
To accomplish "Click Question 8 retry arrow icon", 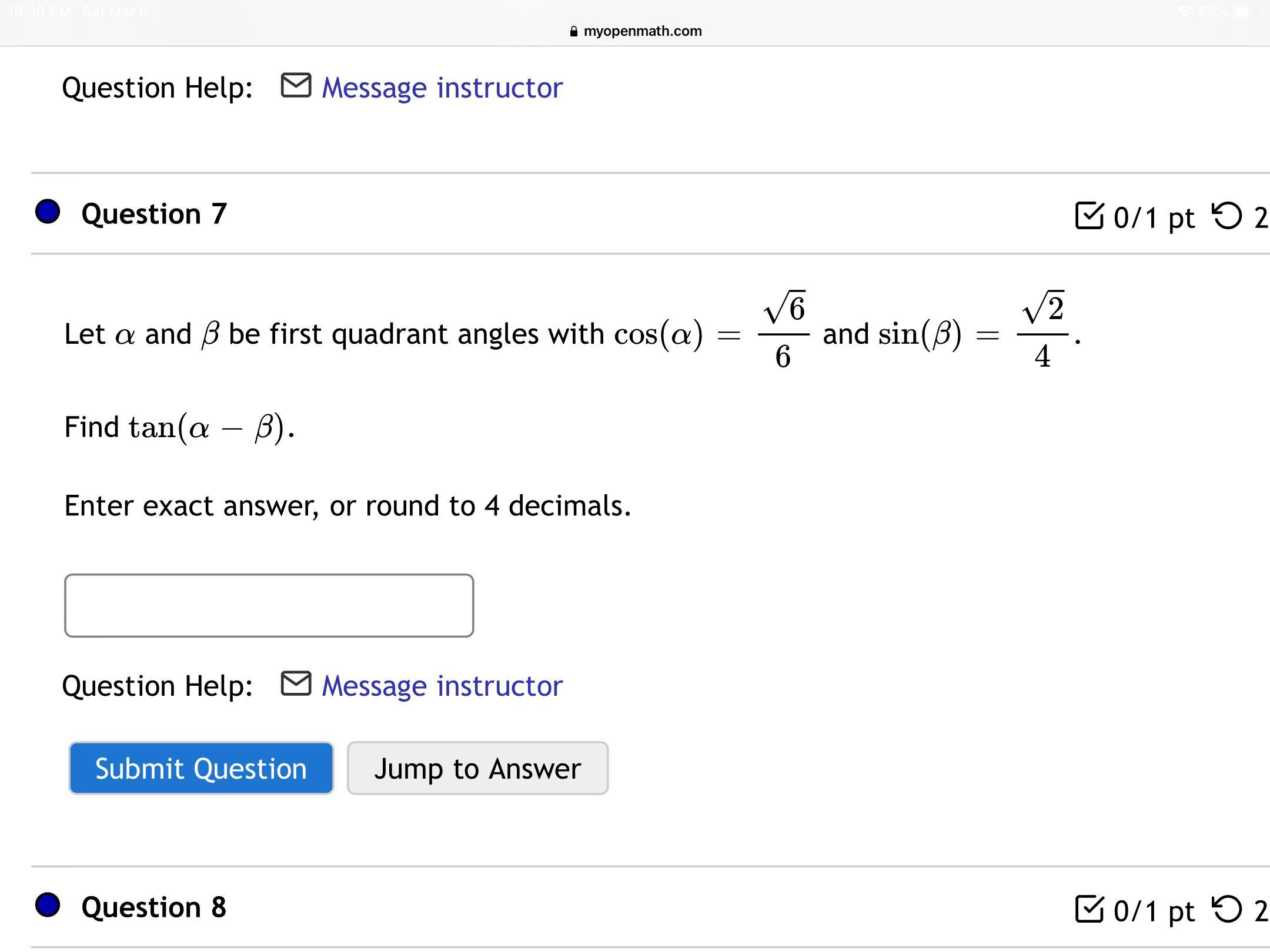I will [1227, 909].
